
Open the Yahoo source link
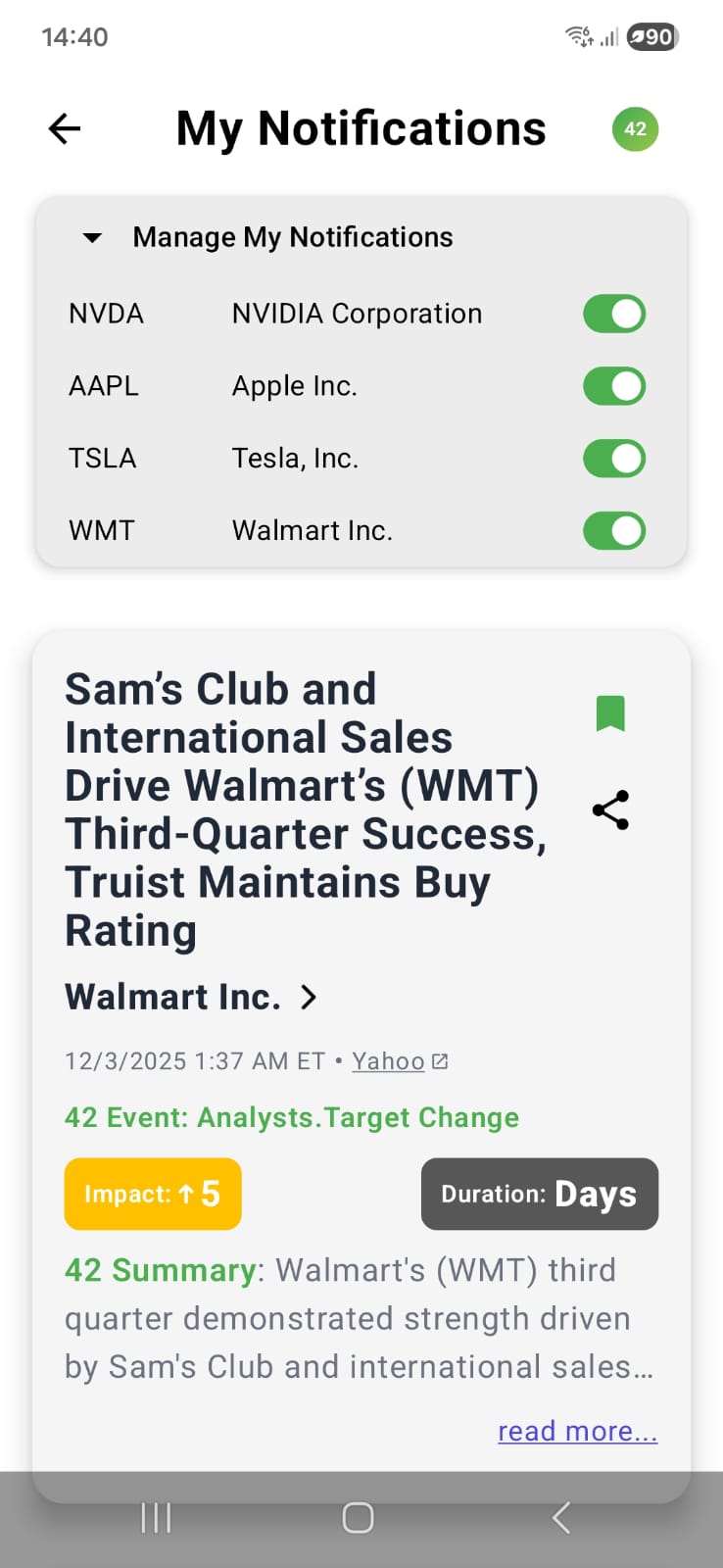388,1061
